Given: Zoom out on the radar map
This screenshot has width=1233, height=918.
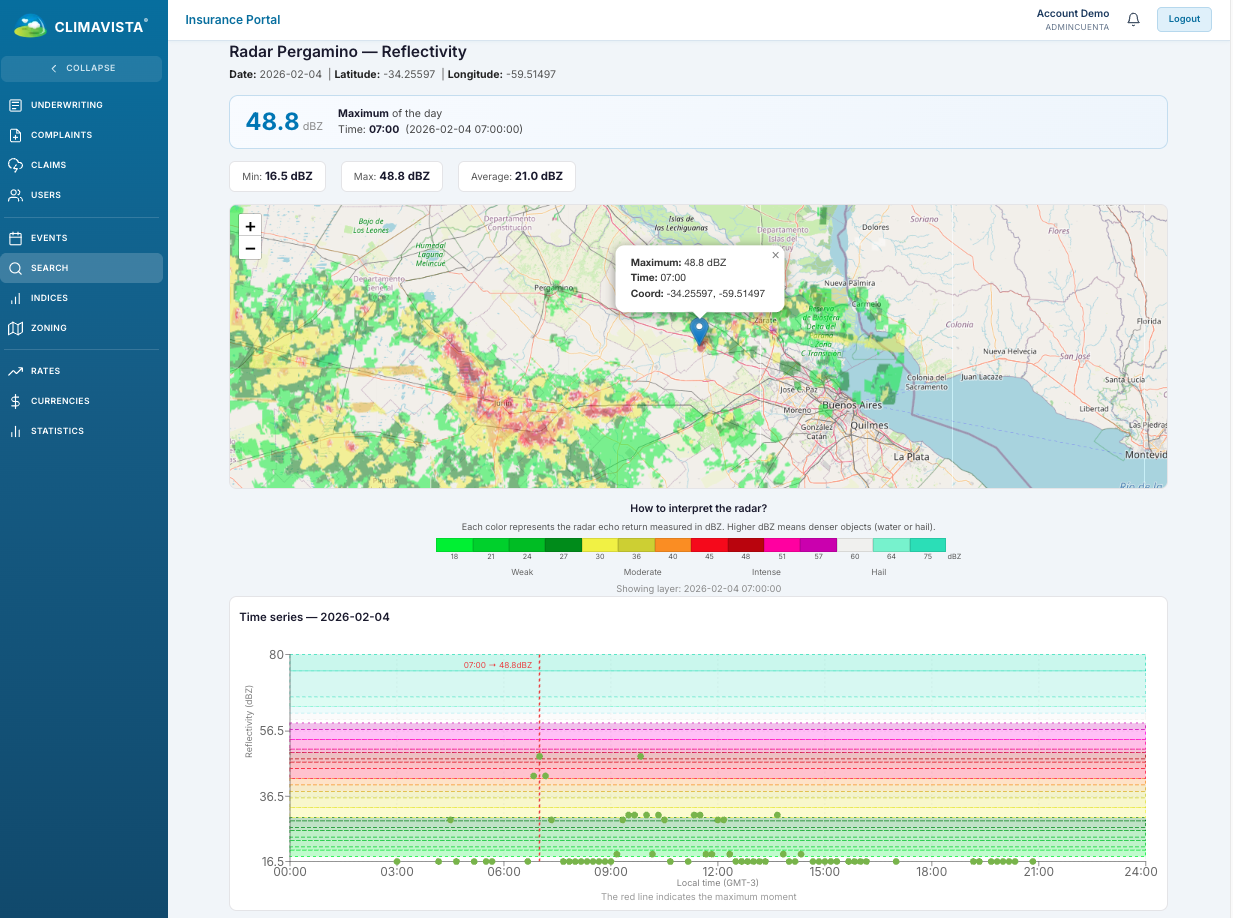Looking at the screenshot, I should tap(249, 248).
